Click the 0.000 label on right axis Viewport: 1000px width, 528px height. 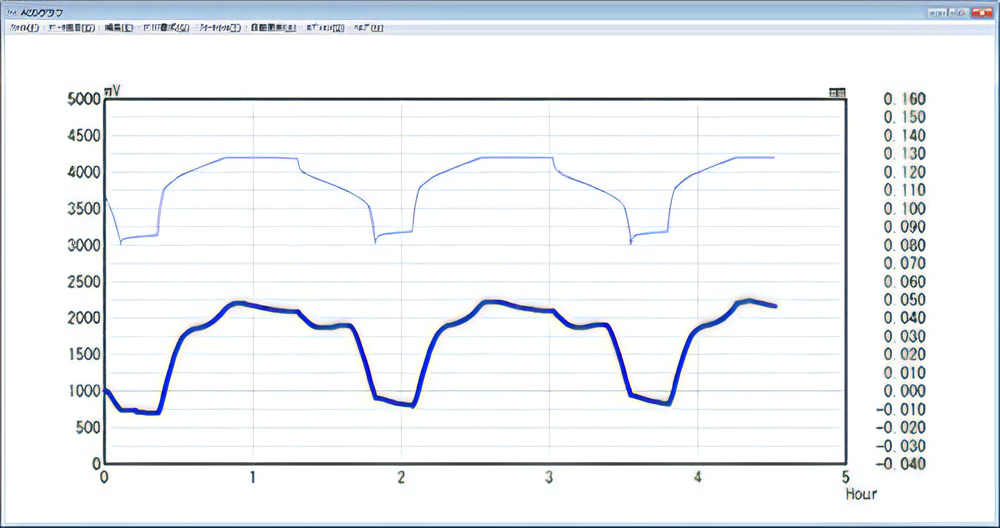pos(904,391)
